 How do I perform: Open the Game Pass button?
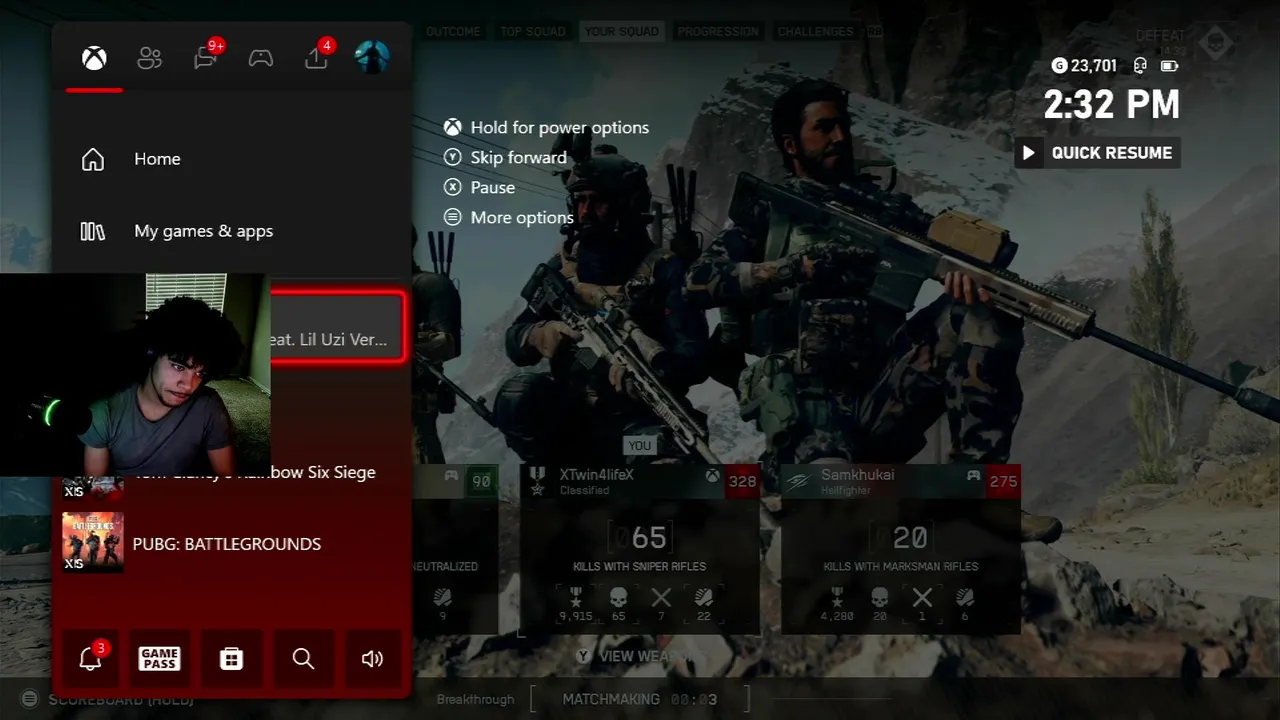[159, 658]
